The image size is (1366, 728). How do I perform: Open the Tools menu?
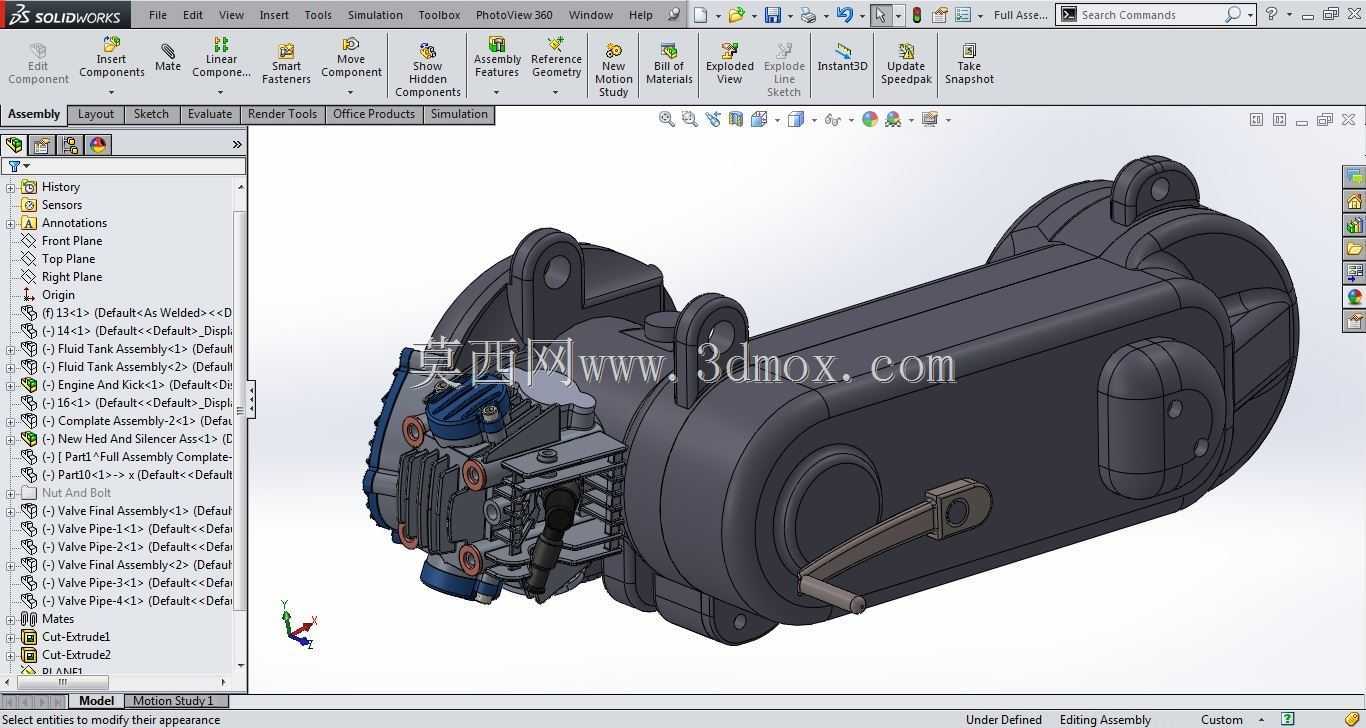[318, 15]
